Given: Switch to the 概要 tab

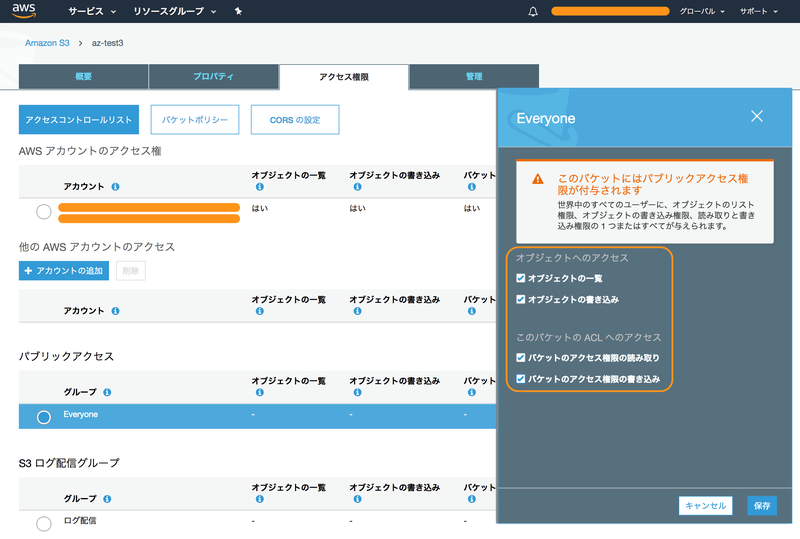Looking at the screenshot, I should point(84,77).
